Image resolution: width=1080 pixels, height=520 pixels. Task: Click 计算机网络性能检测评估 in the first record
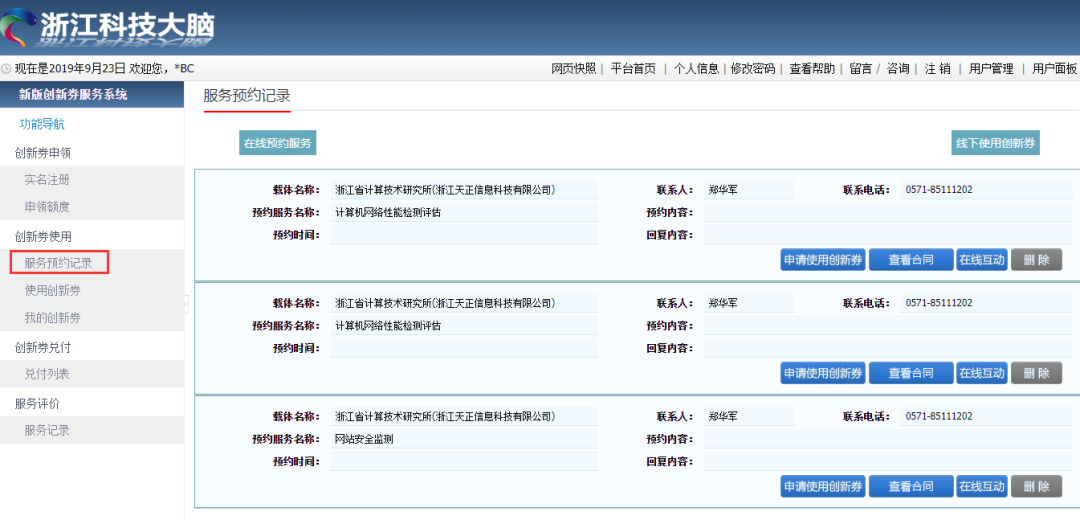point(388,212)
